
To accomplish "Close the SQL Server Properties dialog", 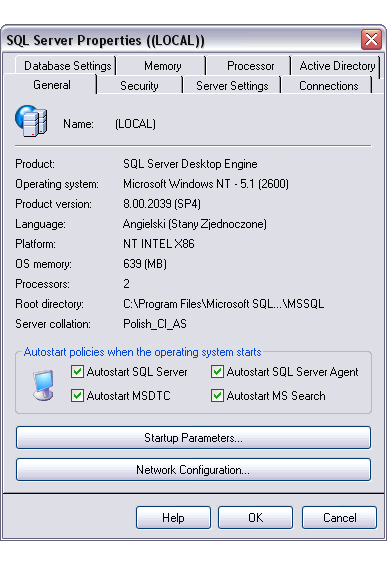I will 371,39.
